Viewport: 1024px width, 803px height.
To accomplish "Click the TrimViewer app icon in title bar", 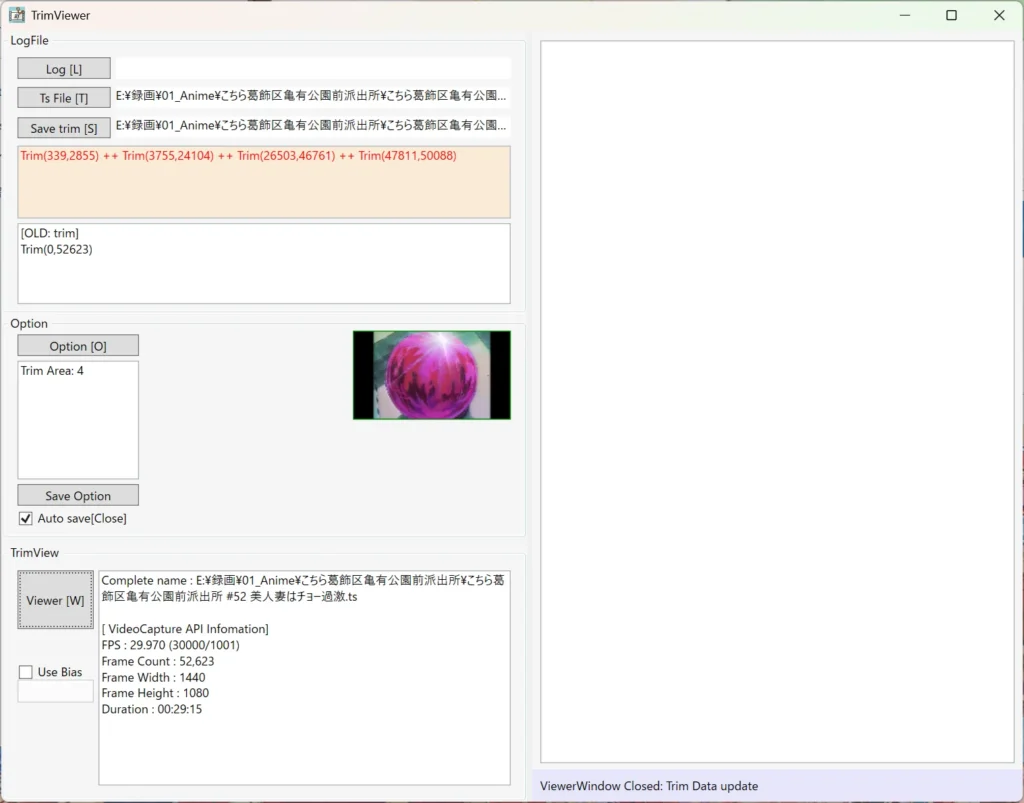I will coord(17,15).
